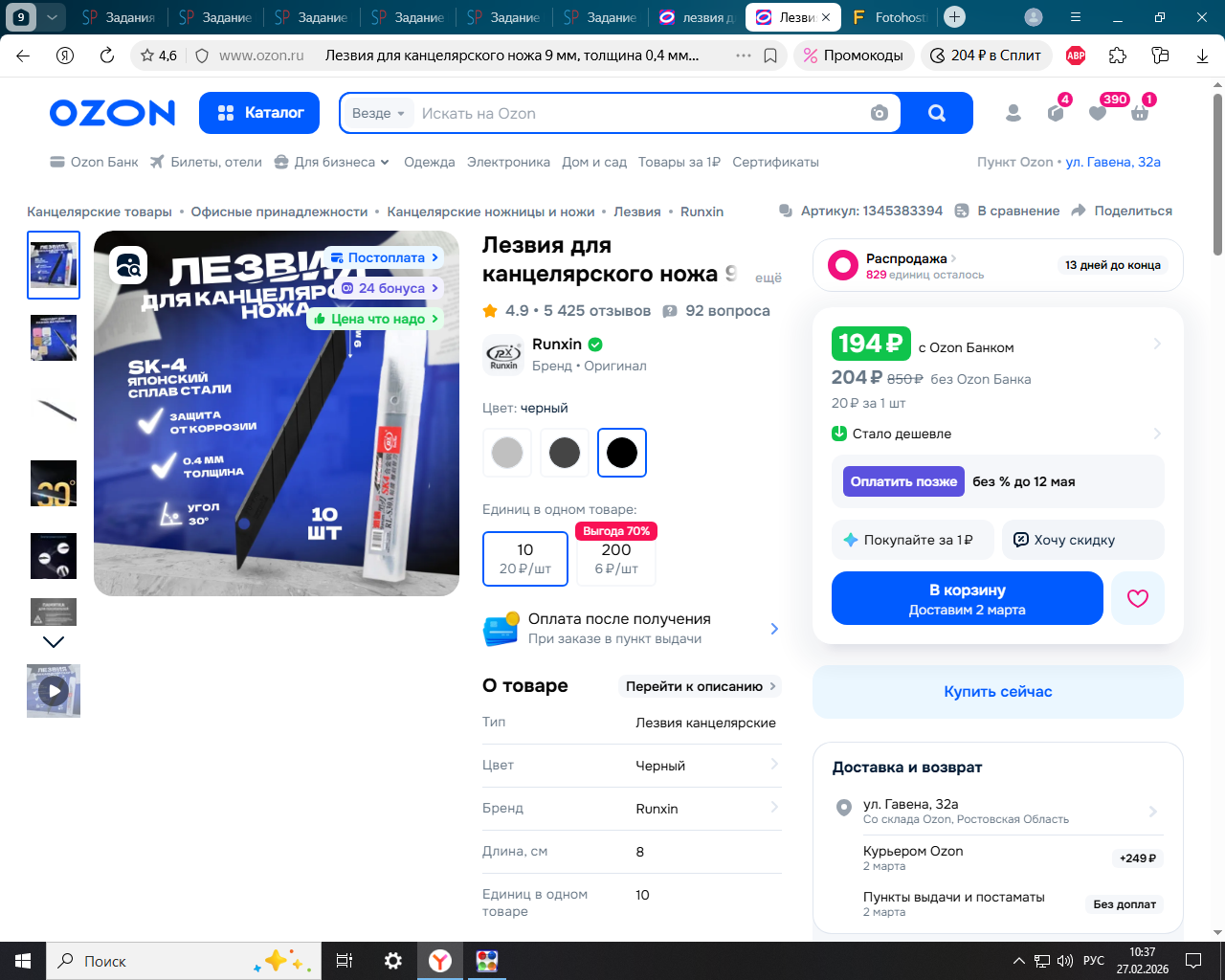
Task: Open 'Одежда' in the top navigation
Action: tap(430, 163)
